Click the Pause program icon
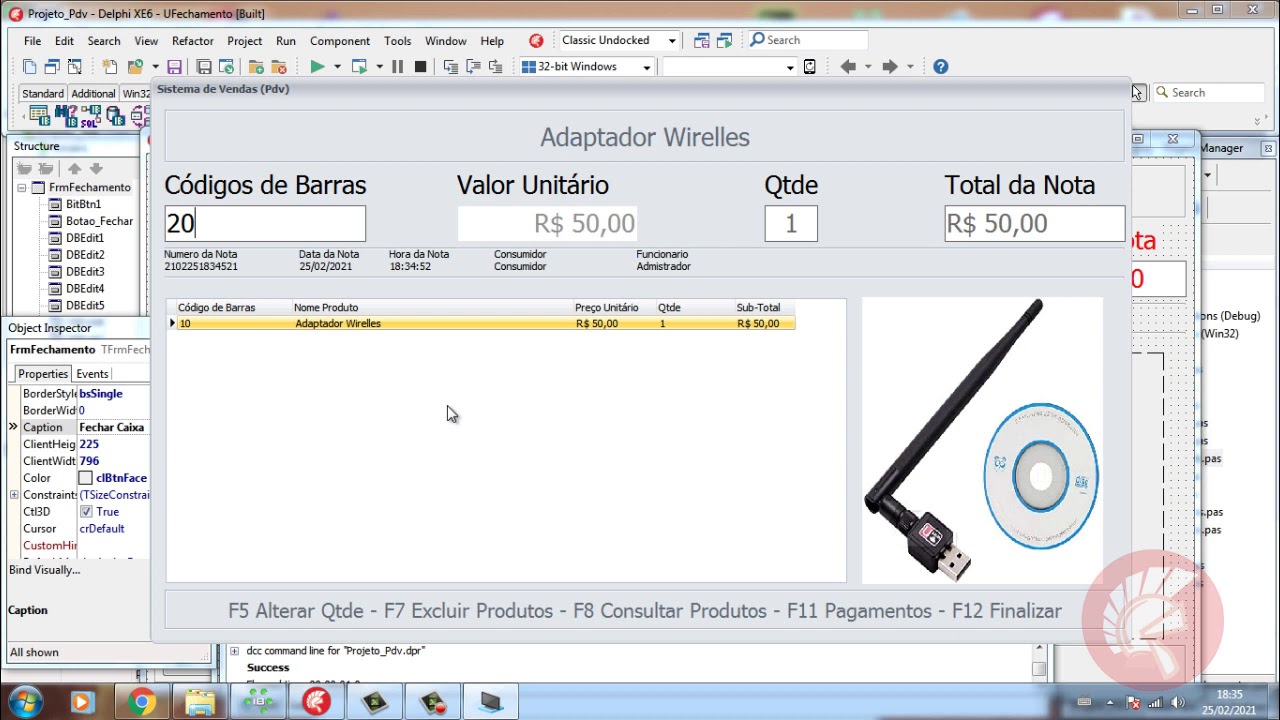This screenshot has height=720, width=1280. [397, 67]
